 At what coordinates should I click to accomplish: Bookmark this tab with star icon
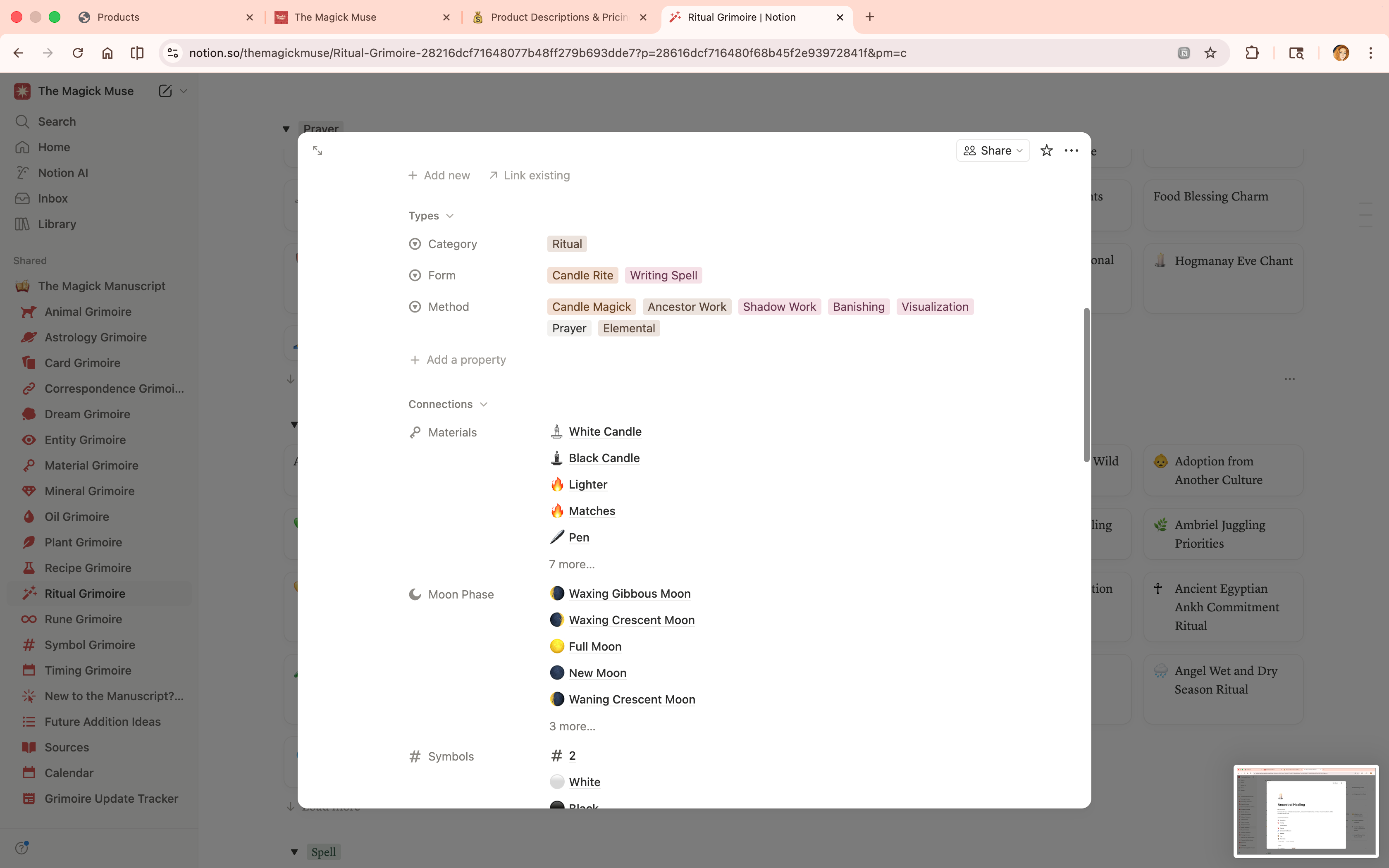(1210, 53)
